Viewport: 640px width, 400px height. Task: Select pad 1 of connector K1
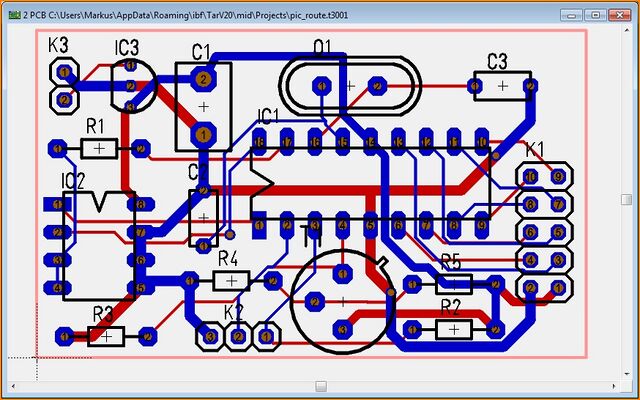pos(558,288)
